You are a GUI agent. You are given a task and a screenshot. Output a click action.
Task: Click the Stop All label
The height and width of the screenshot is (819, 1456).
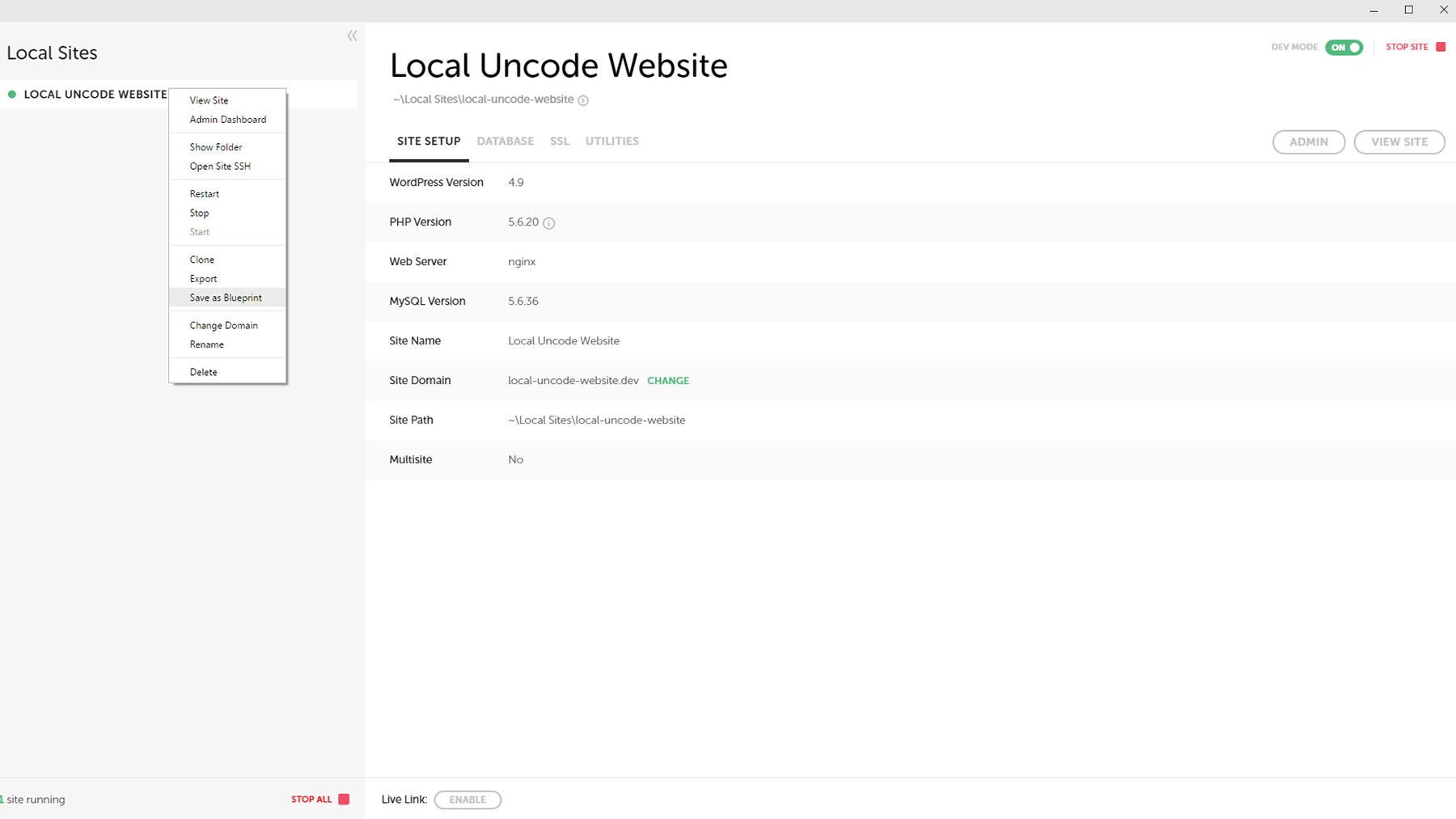(x=311, y=800)
